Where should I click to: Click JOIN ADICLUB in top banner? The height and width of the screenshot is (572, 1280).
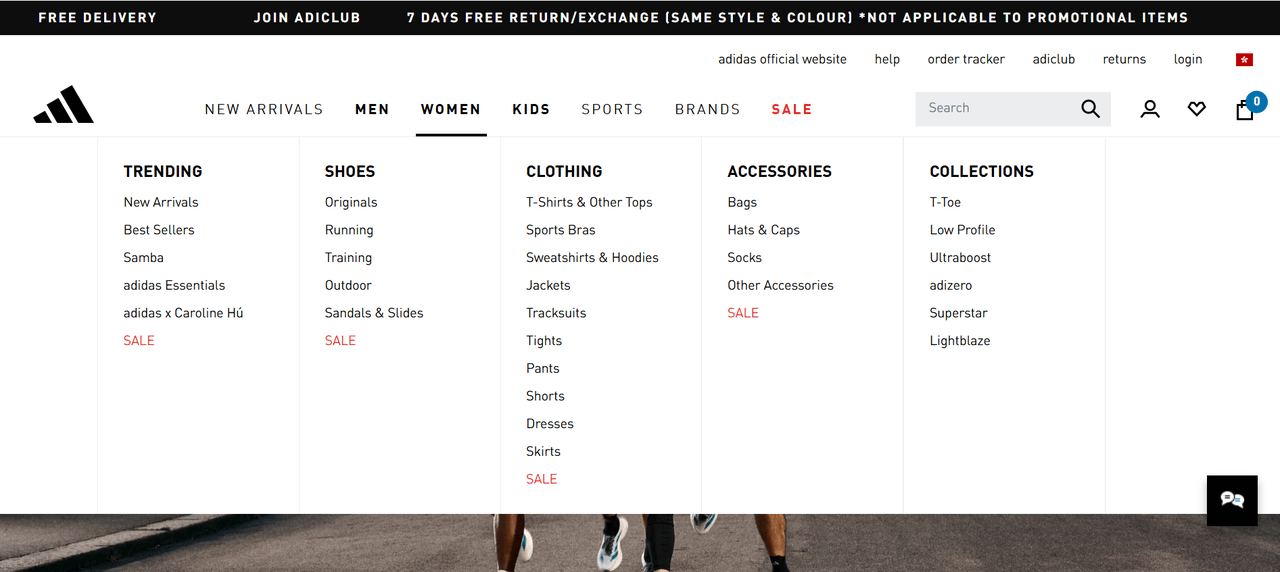pyautogui.click(x=307, y=18)
